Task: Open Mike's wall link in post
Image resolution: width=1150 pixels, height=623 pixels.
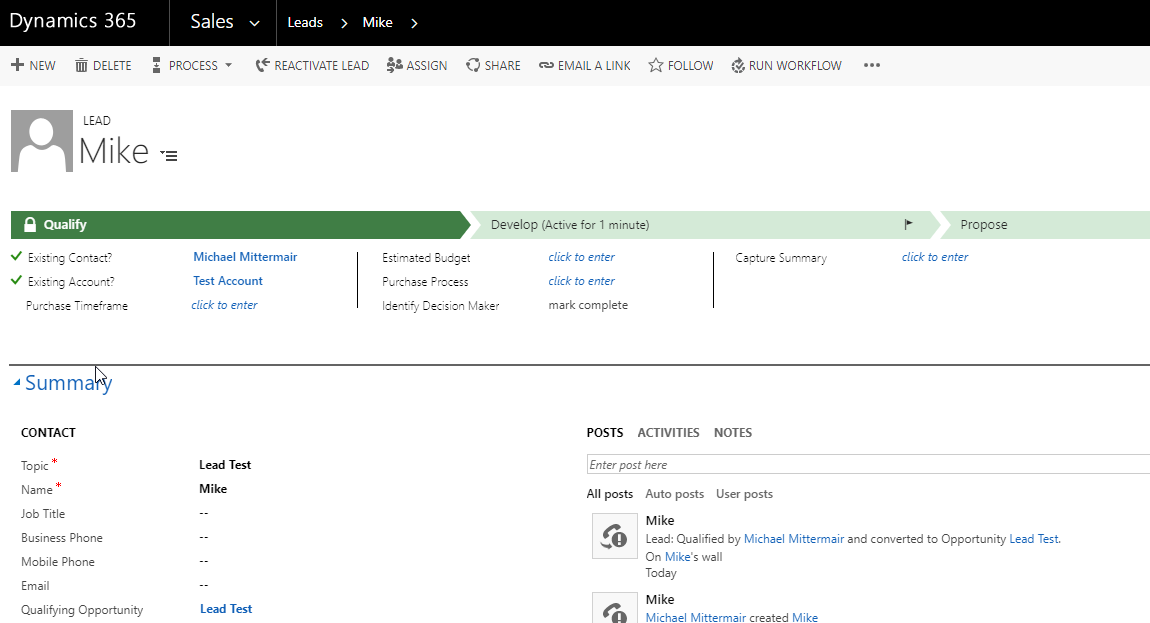Action: point(678,557)
